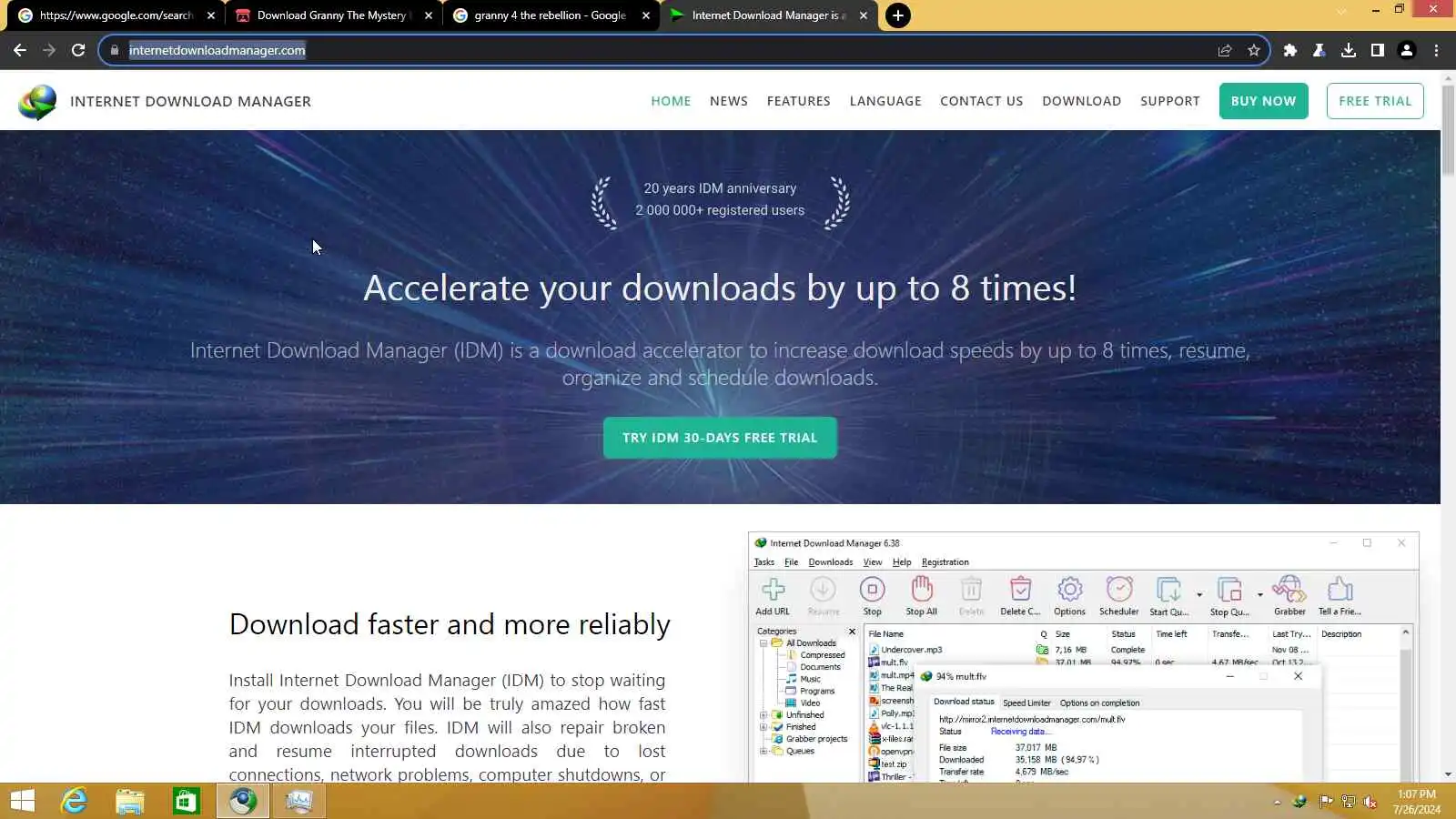Open the taskbar clock and date
Screen dimensions: 1456x819
pos(1417,802)
